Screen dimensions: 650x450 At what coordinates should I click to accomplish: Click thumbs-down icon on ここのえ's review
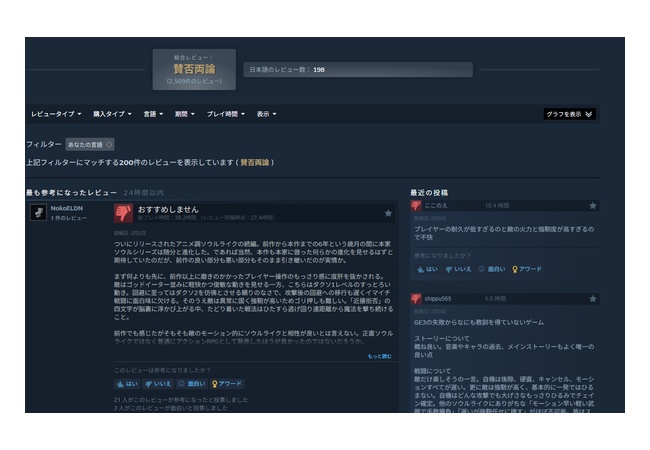pyautogui.click(x=416, y=206)
